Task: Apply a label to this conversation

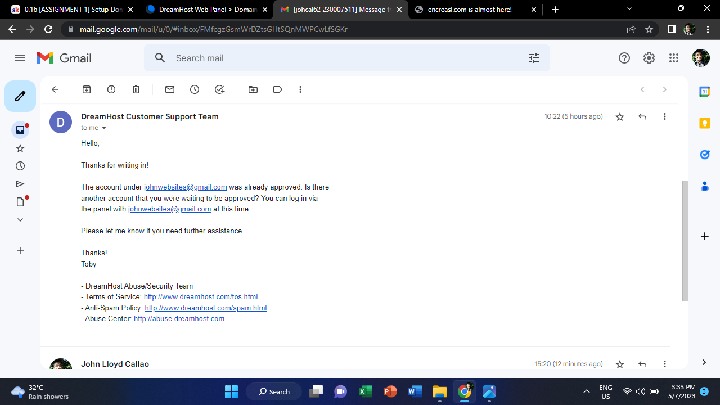Action: (277, 90)
